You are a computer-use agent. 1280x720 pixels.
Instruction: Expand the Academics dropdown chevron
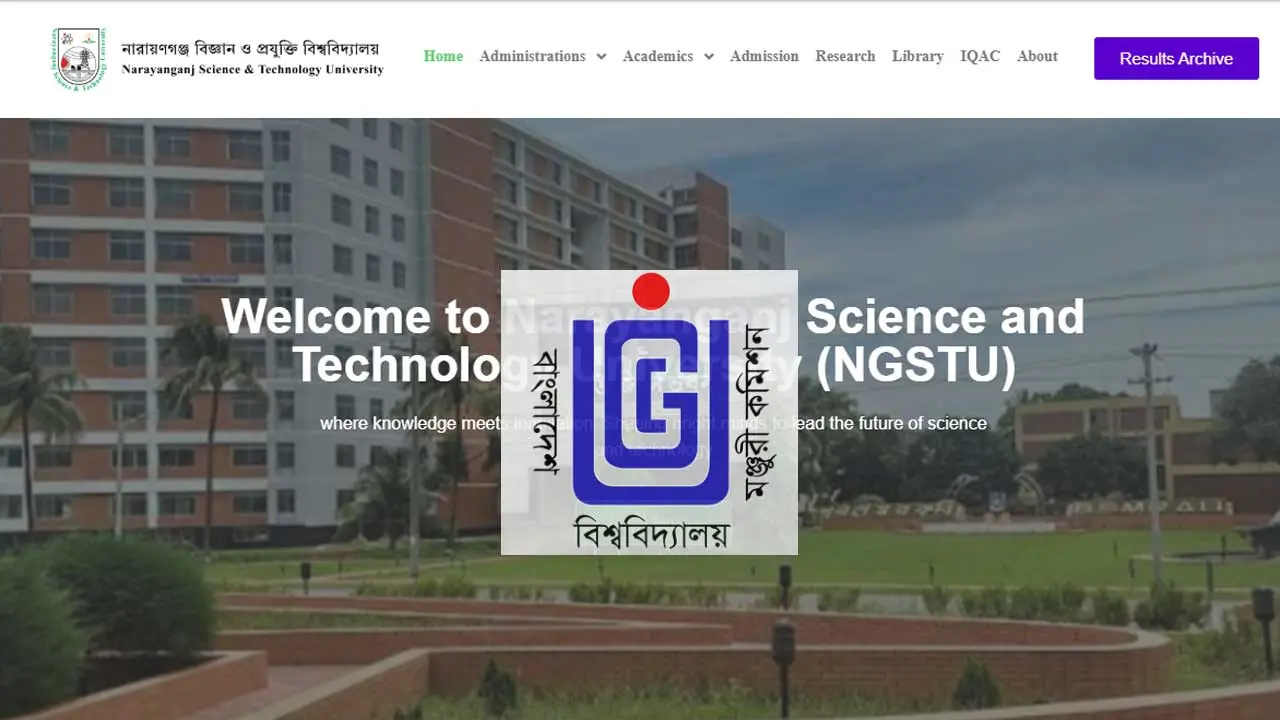(x=709, y=57)
